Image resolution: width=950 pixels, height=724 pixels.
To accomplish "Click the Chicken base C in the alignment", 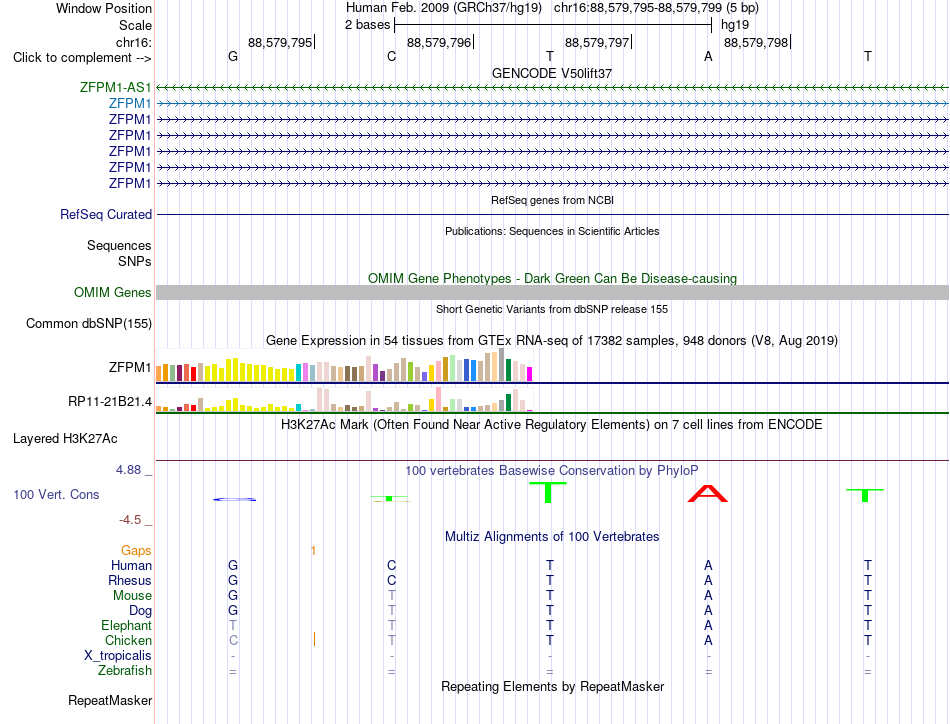I will coord(233,640).
